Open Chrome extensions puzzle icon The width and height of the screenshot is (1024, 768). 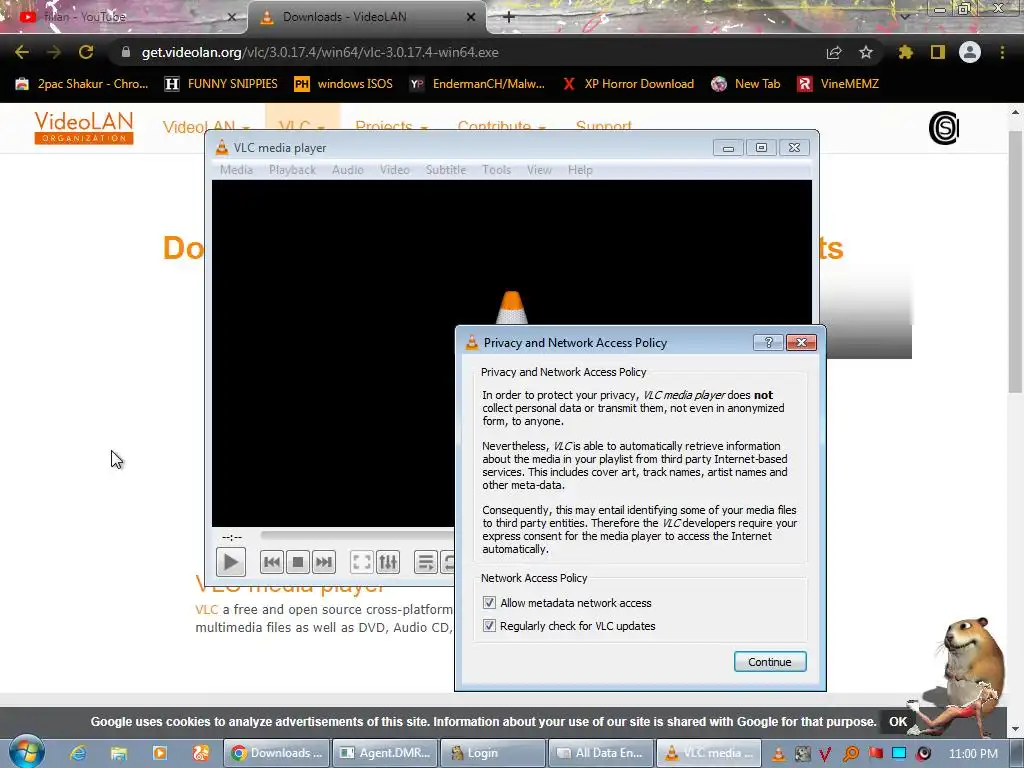pyautogui.click(x=905, y=52)
